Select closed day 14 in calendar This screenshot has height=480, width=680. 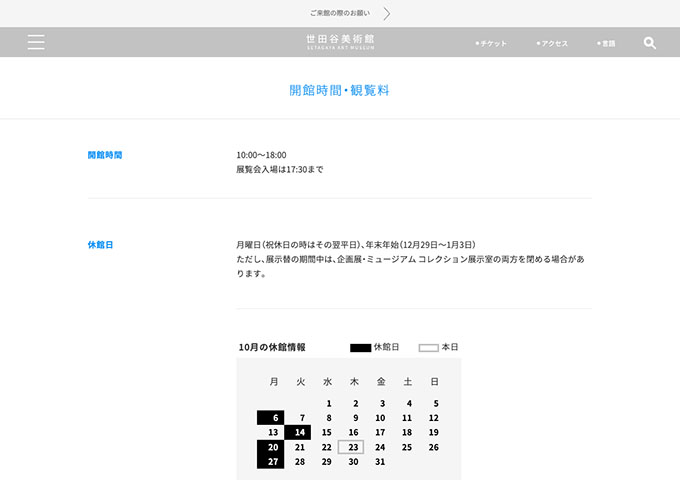[x=298, y=432]
